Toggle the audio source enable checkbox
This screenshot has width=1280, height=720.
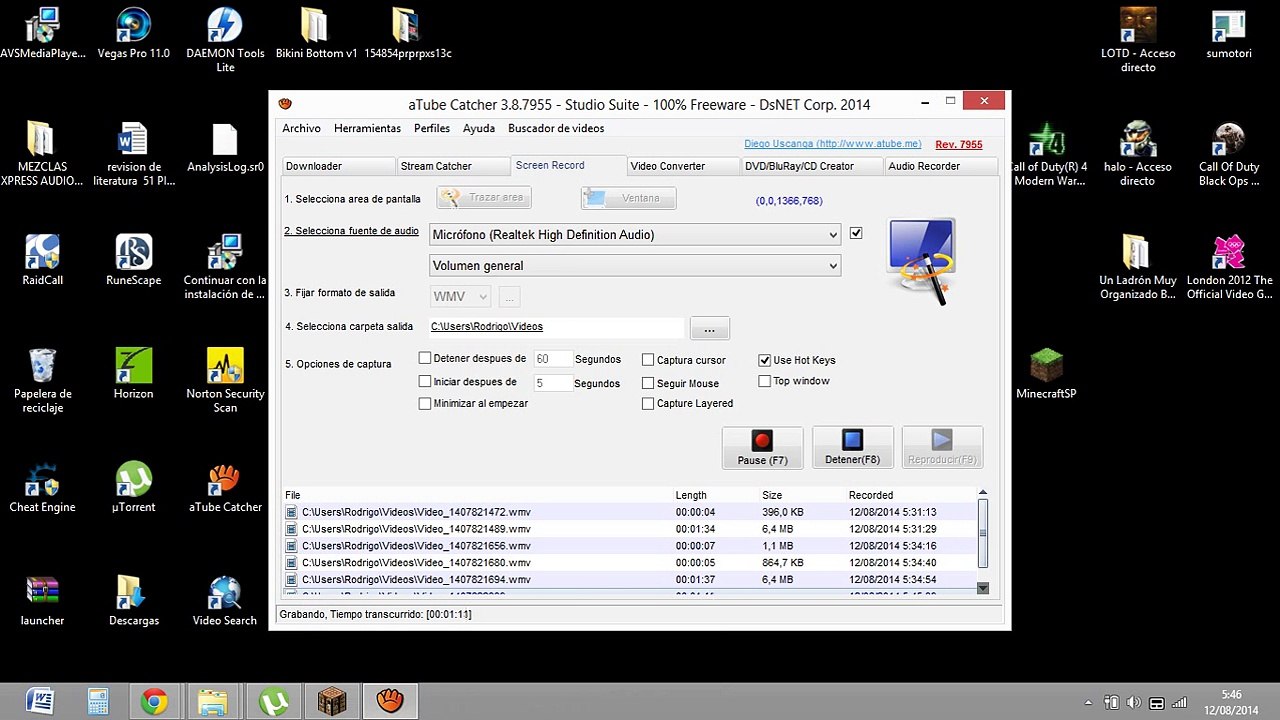(856, 233)
